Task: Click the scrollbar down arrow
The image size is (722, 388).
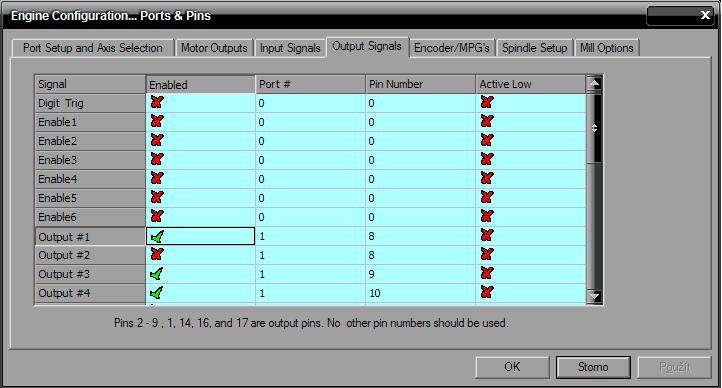Action: [594, 296]
